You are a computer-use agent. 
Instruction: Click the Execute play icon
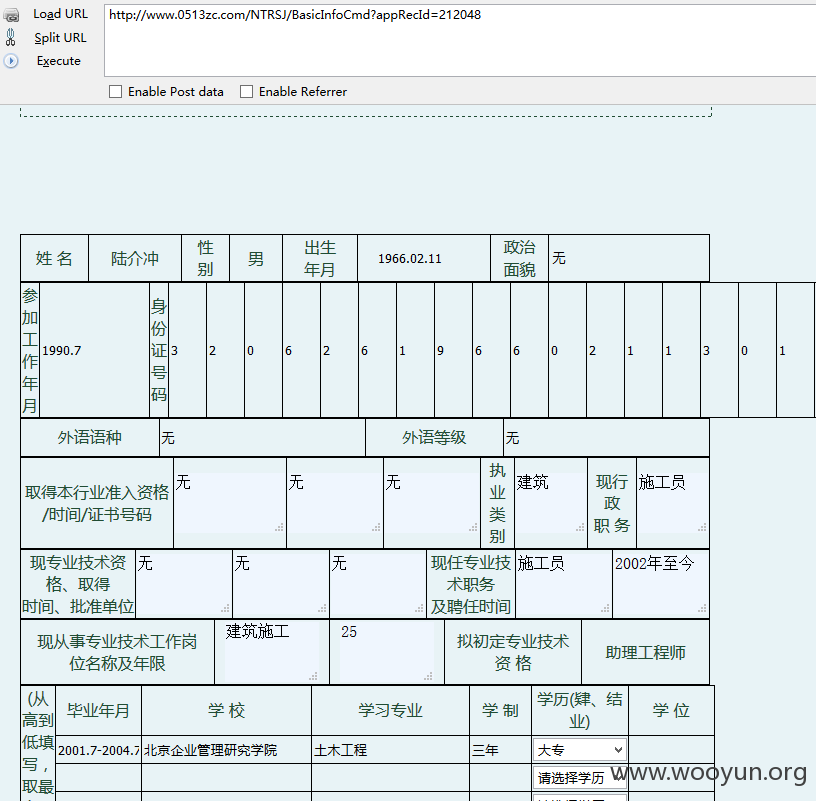click(11, 61)
